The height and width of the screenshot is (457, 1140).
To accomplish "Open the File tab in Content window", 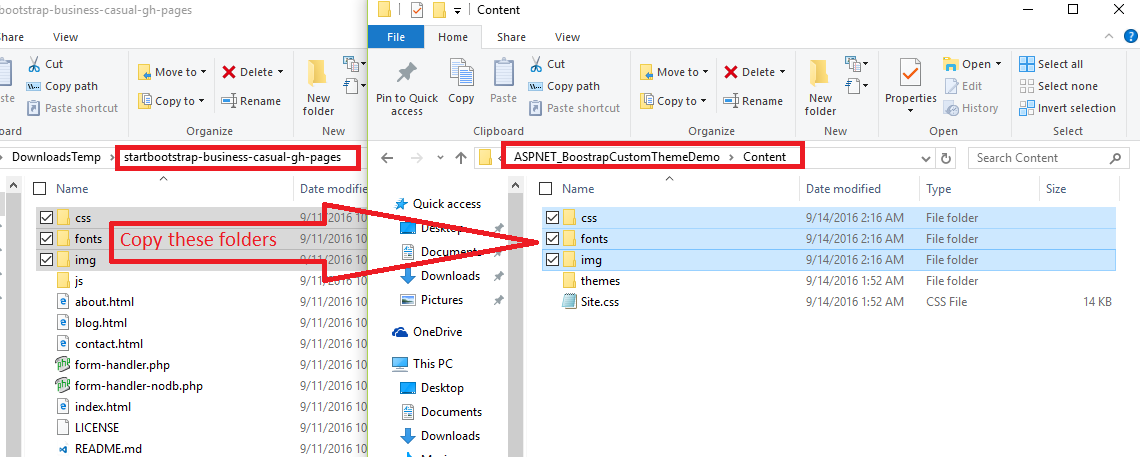I will click(x=396, y=37).
